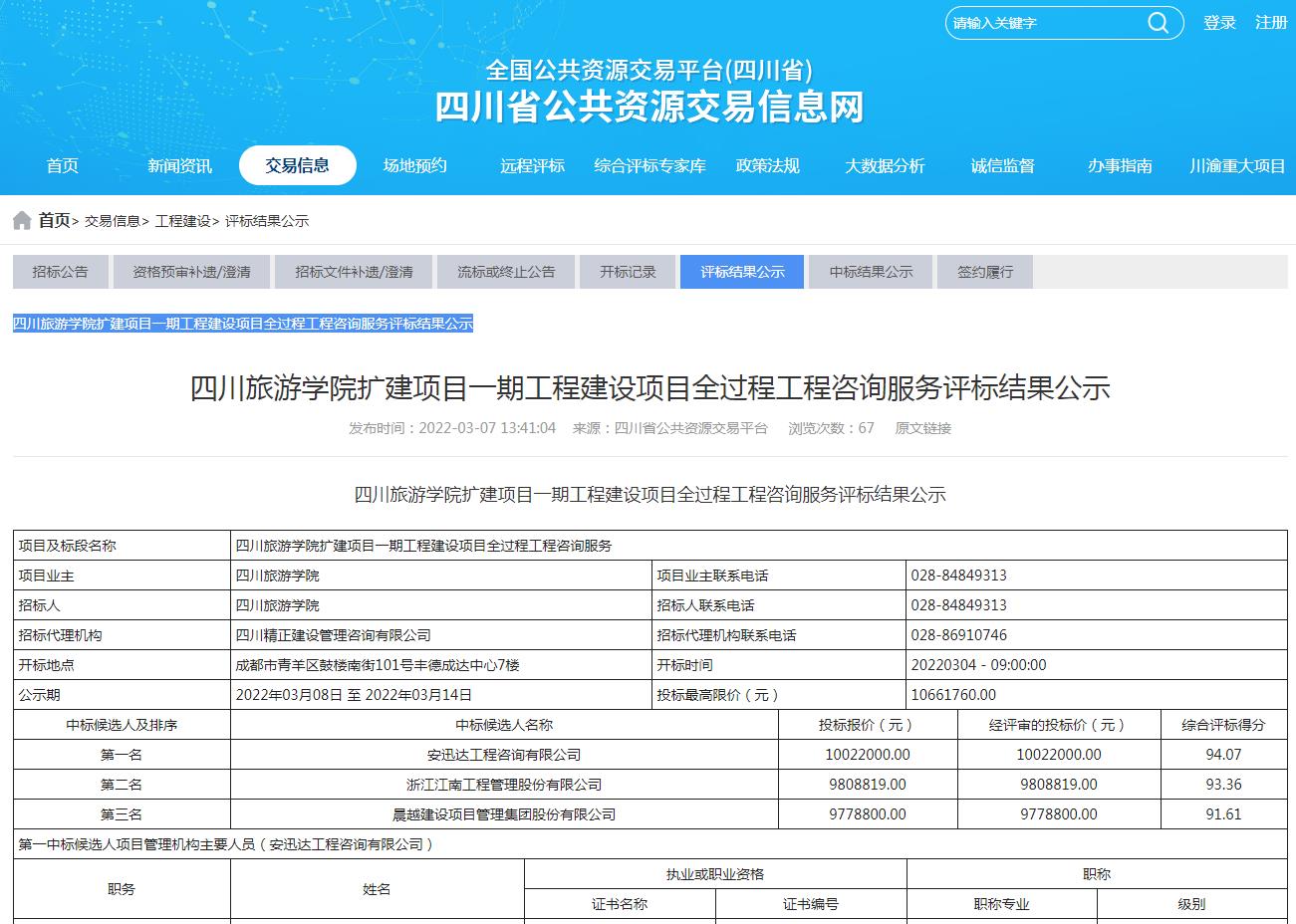Click 来源：四川省公共资源交易平台 text

tap(670, 428)
